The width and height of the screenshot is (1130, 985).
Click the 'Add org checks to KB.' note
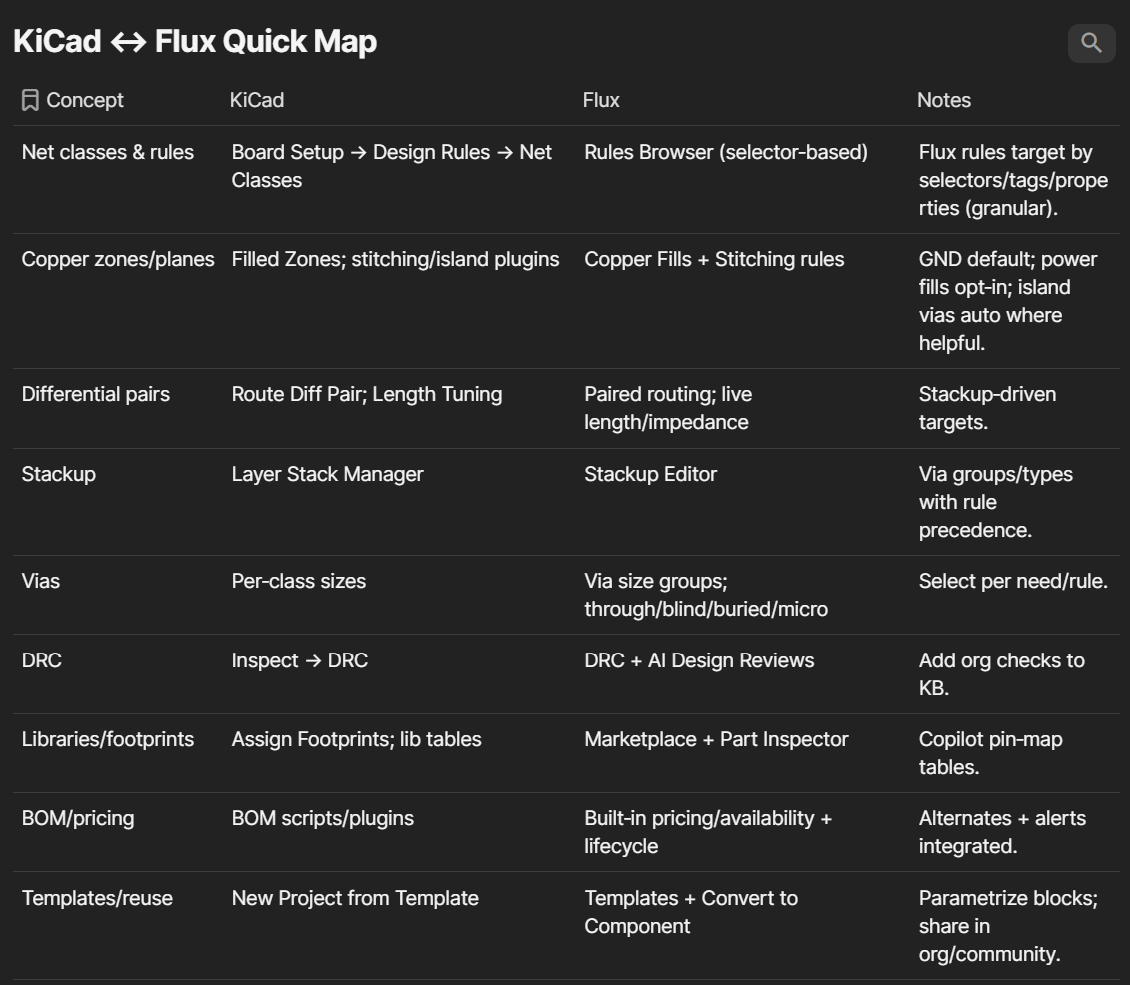(1001, 674)
